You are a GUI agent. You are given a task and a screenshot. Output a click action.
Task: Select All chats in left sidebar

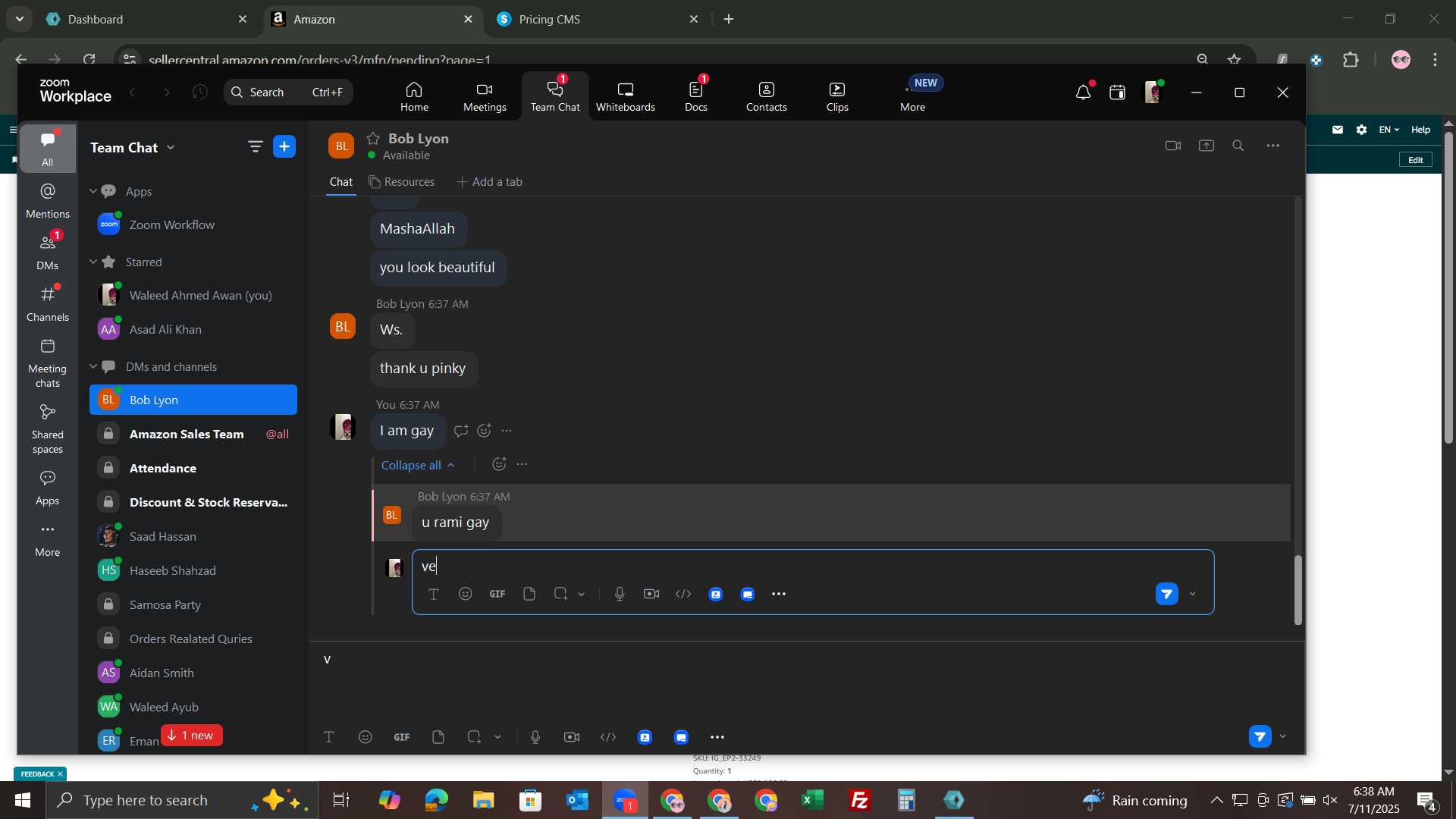(x=47, y=149)
